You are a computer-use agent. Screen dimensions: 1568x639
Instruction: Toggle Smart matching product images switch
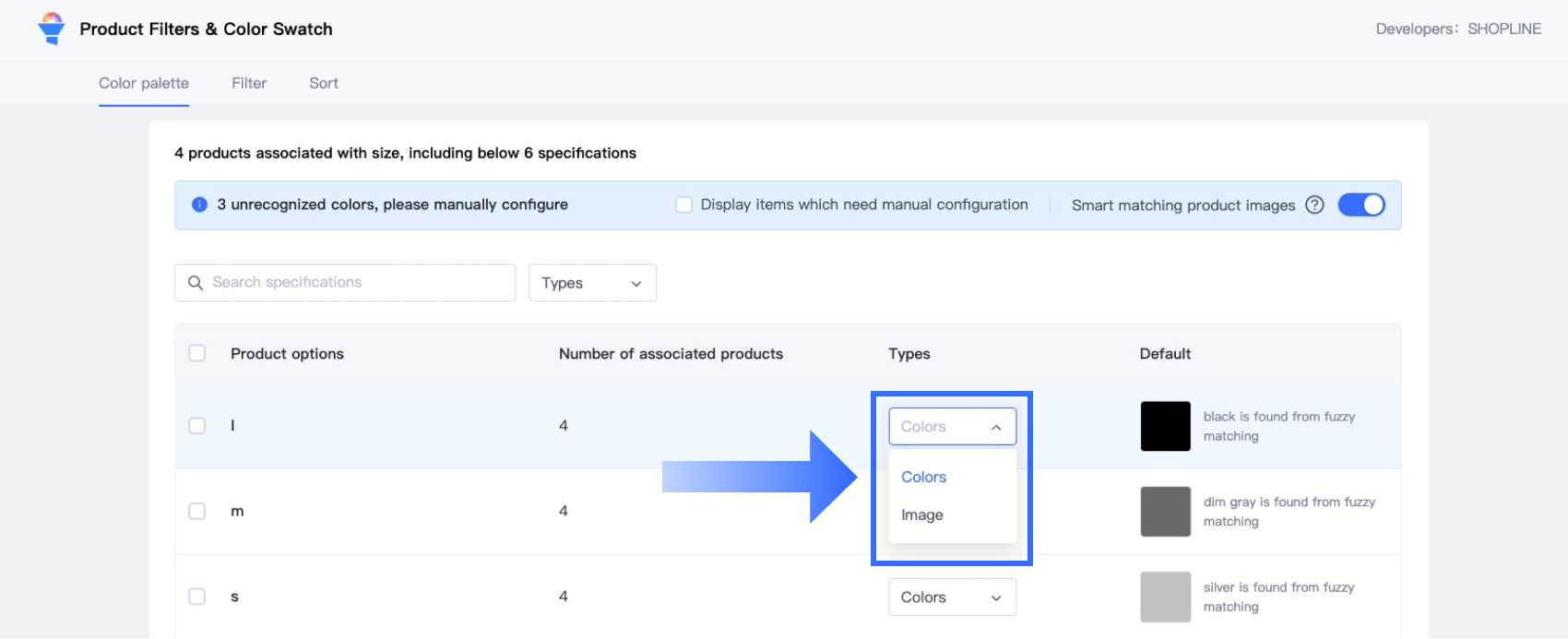point(1361,205)
